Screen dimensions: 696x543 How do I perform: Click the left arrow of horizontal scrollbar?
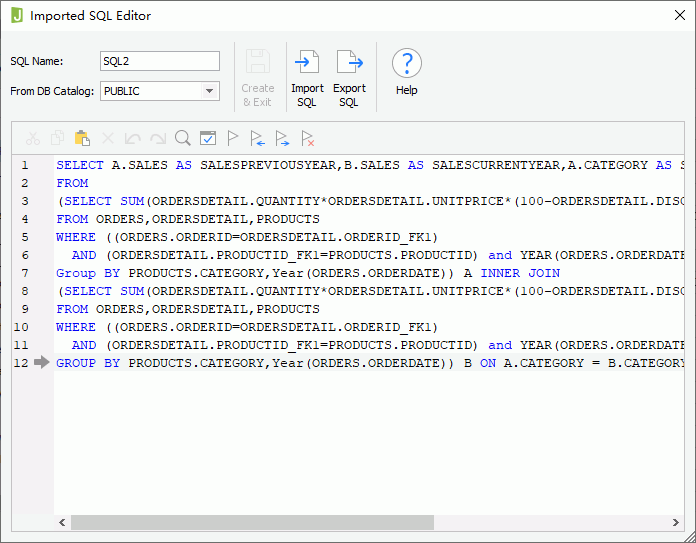tap(62, 522)
